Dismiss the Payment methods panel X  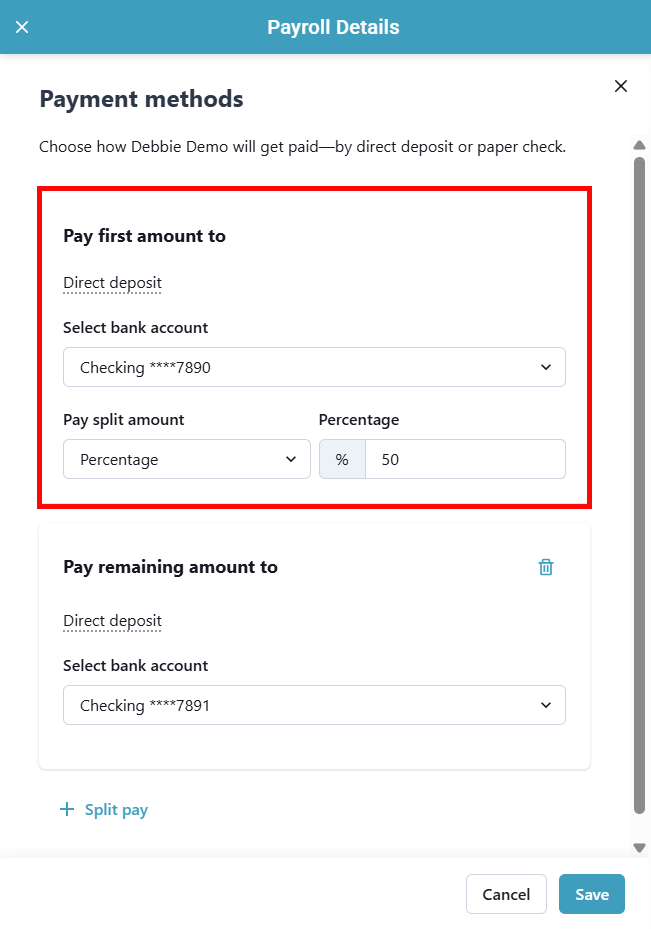pyautogui.click(x=621, y=86)
